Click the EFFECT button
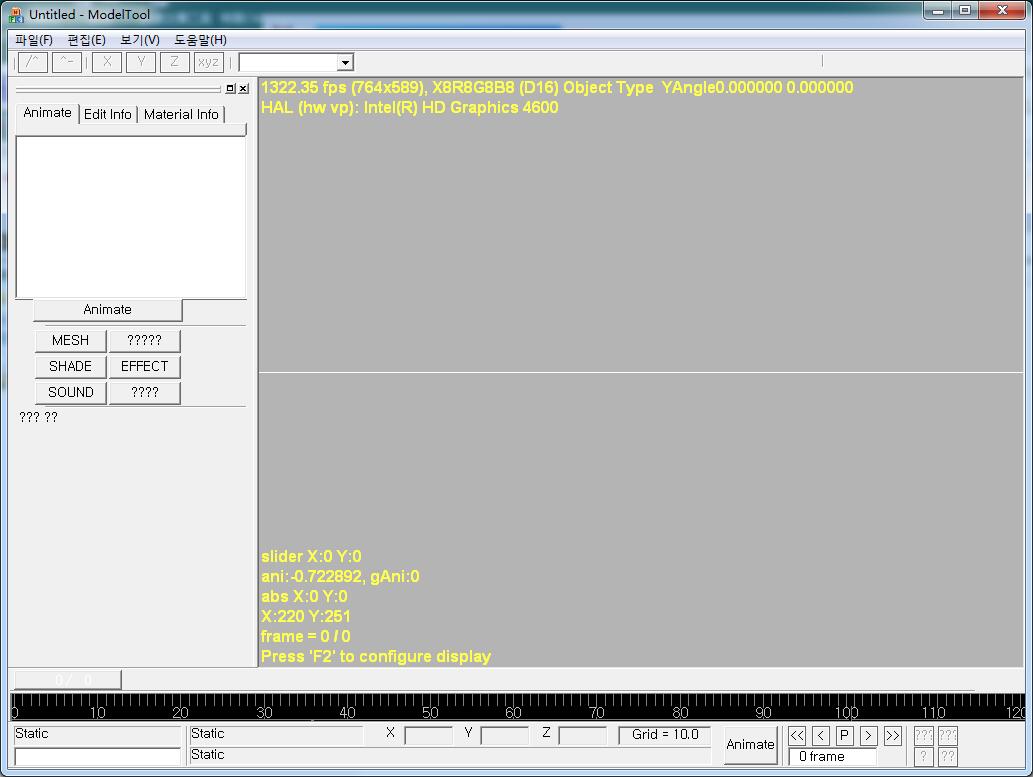The width and height of the screenshot is (1033, 777). [x=144, y=366]
